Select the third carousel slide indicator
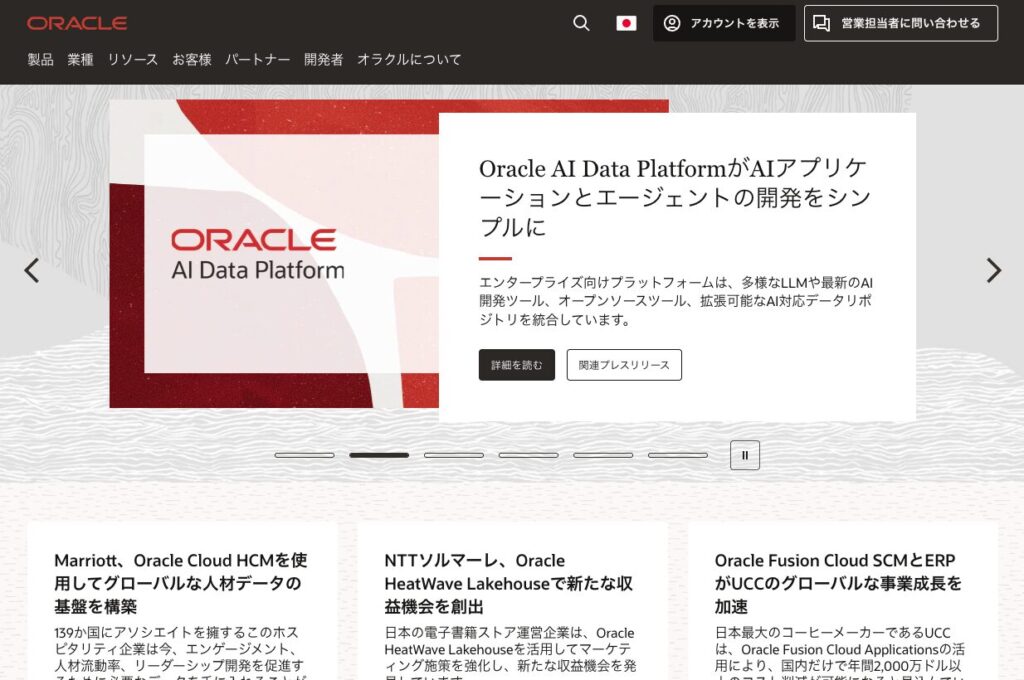The height and width of the screenshot is (680, 1024). click(454, 455)
